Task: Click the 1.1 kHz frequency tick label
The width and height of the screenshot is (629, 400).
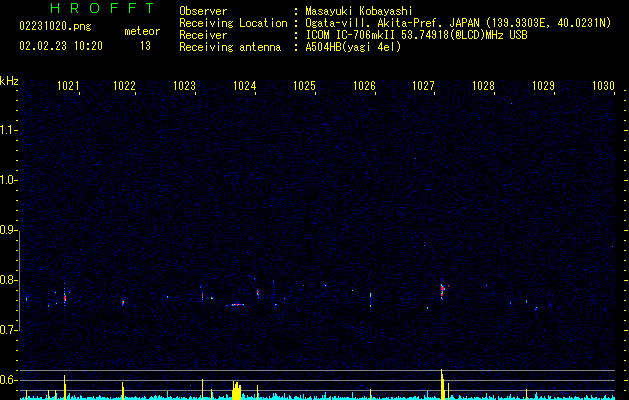Action: (x=8, y=130)
